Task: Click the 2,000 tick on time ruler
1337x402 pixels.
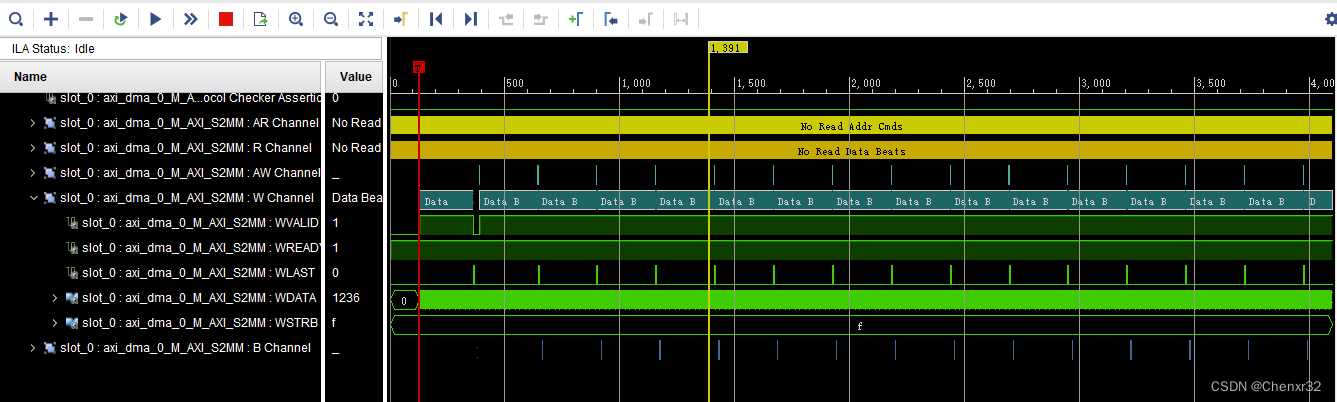Action: (866, 83)
